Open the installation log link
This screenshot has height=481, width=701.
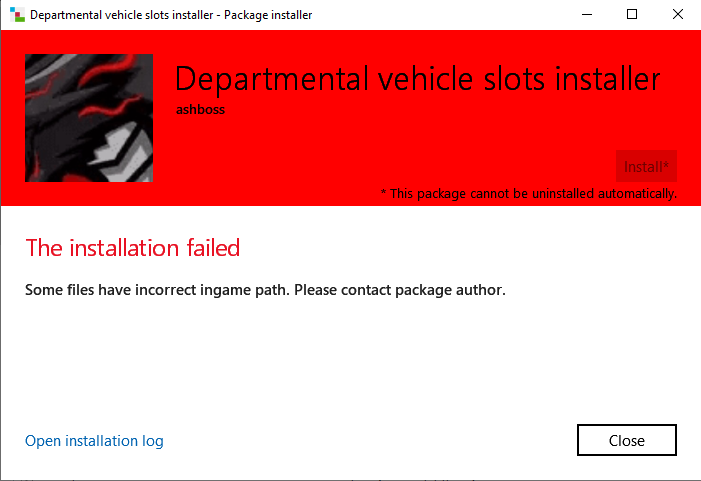coord(94,441)
